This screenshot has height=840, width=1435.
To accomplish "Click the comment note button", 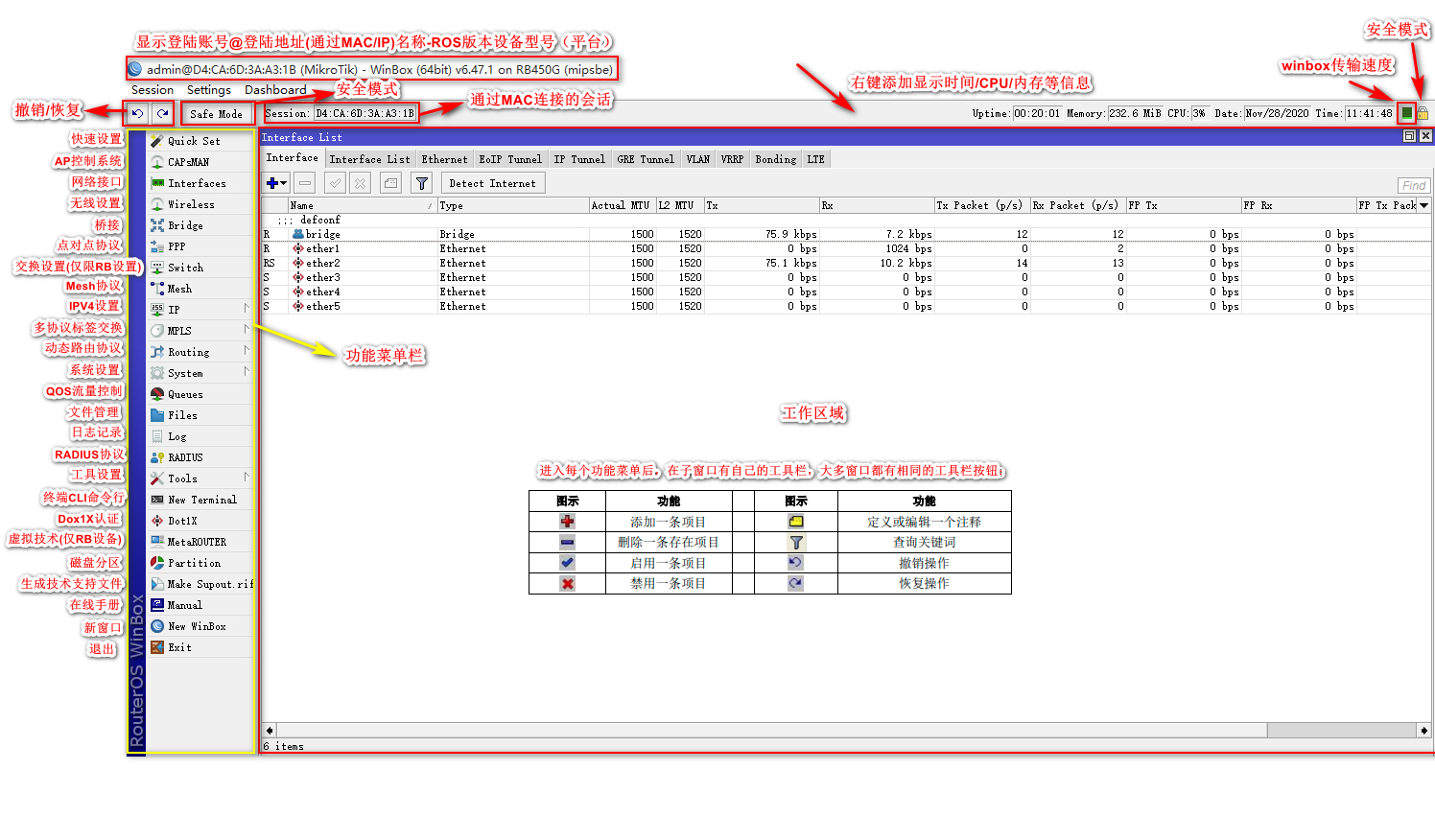I will tap(390, 183).
